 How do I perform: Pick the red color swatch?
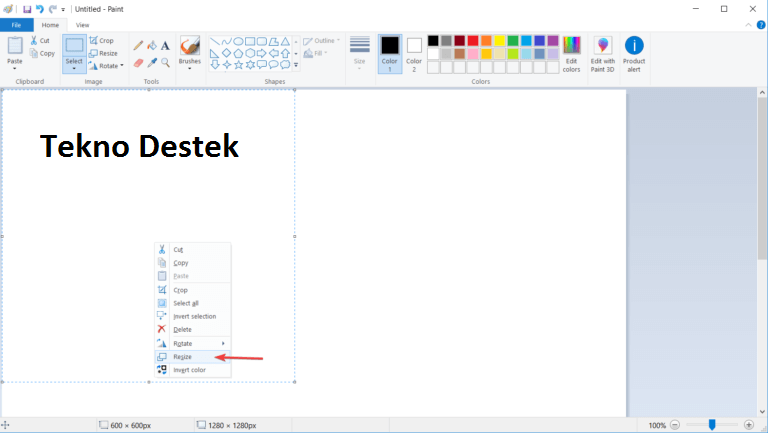(x=473, y=41)
